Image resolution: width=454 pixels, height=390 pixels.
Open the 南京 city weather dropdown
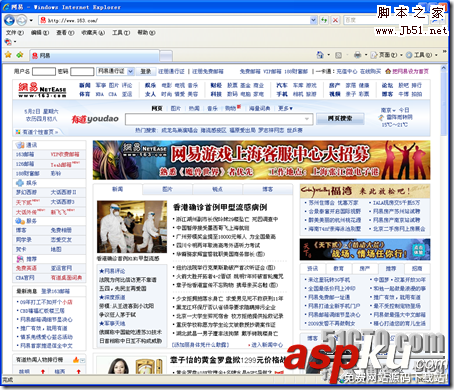pos(388,110)
